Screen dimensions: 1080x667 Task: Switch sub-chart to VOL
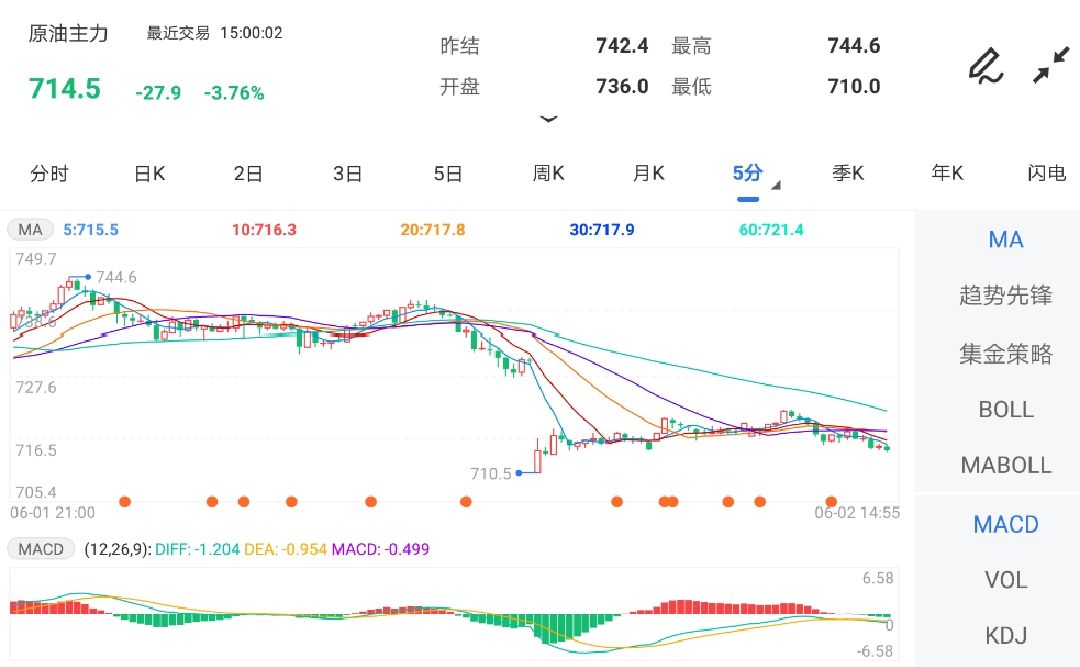tap(1005, 580)
